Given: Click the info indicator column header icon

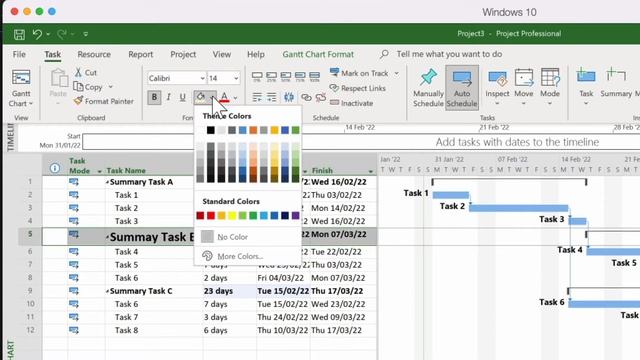Looking at the screenshot, I should coord(55,168).
